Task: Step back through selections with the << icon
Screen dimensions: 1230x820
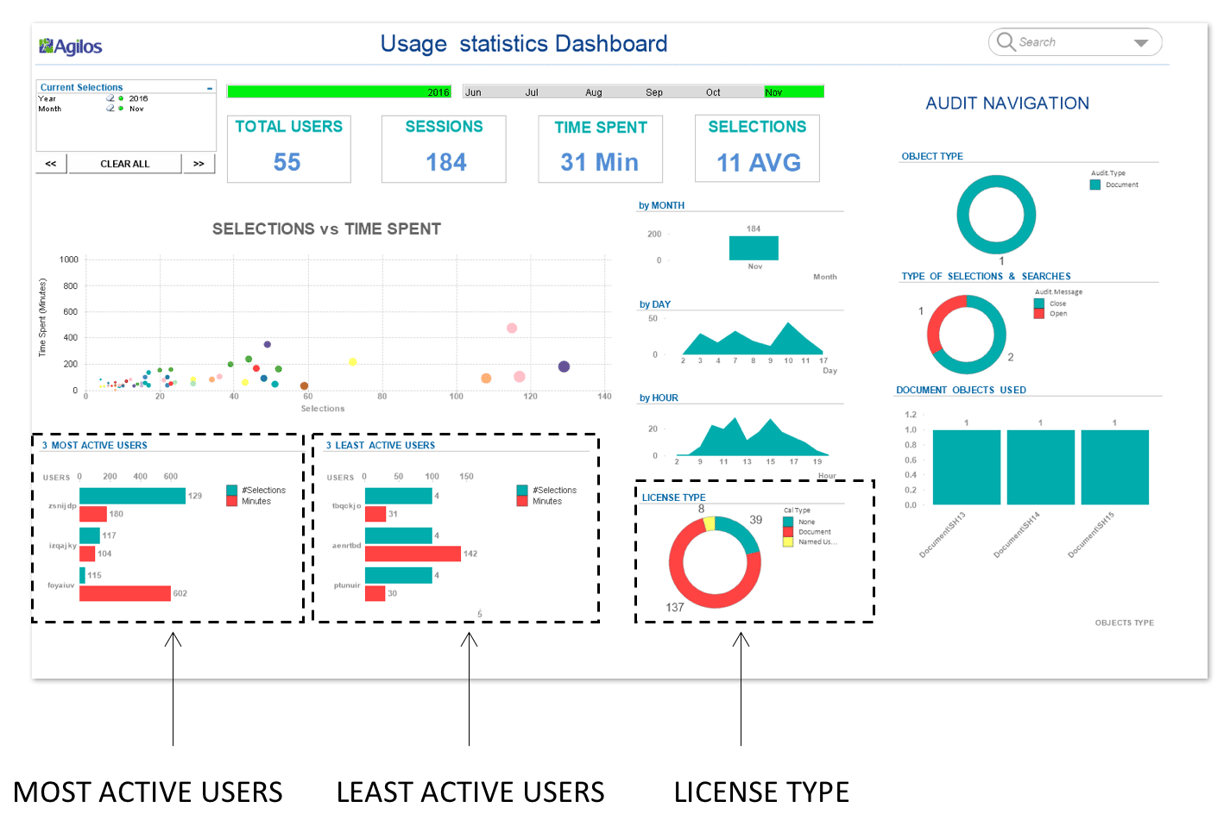Action: pos(51,163)
